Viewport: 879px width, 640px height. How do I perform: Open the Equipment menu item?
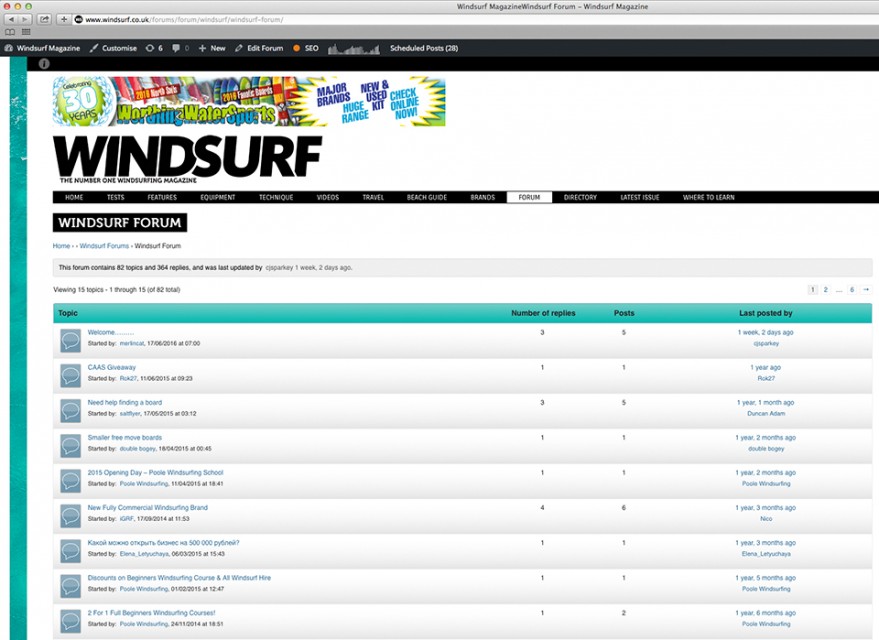pyautogui.click(x=217, y=197)
